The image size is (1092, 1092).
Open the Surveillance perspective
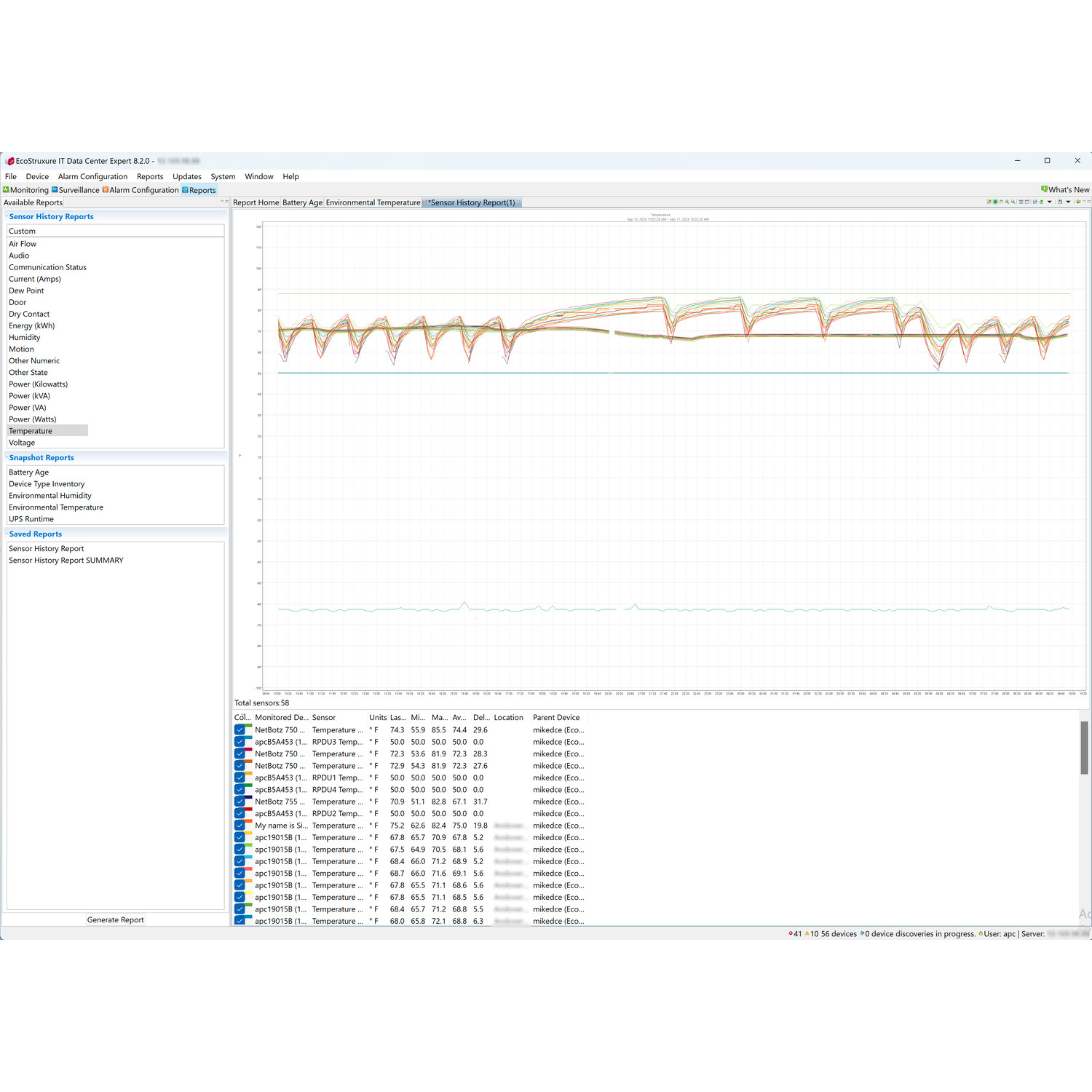[x=76, y=190]
